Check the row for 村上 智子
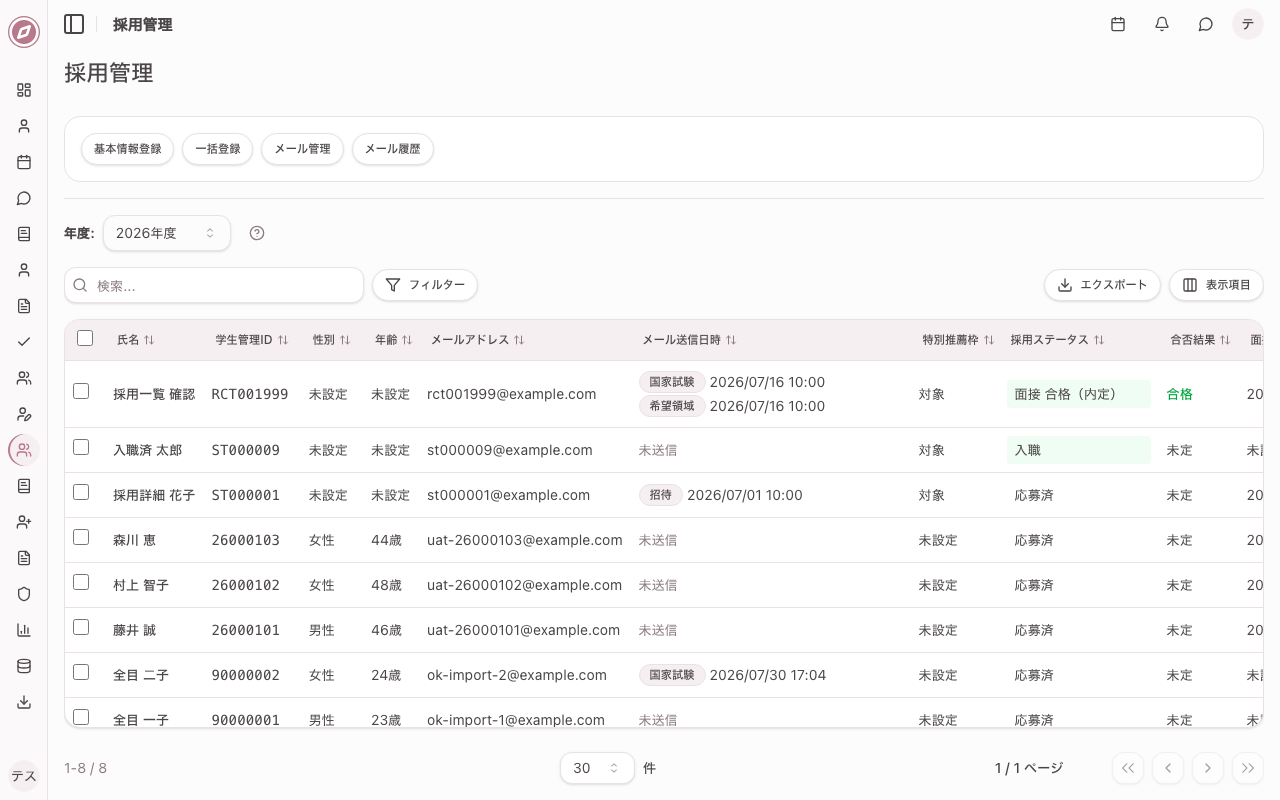 [81, 582]
